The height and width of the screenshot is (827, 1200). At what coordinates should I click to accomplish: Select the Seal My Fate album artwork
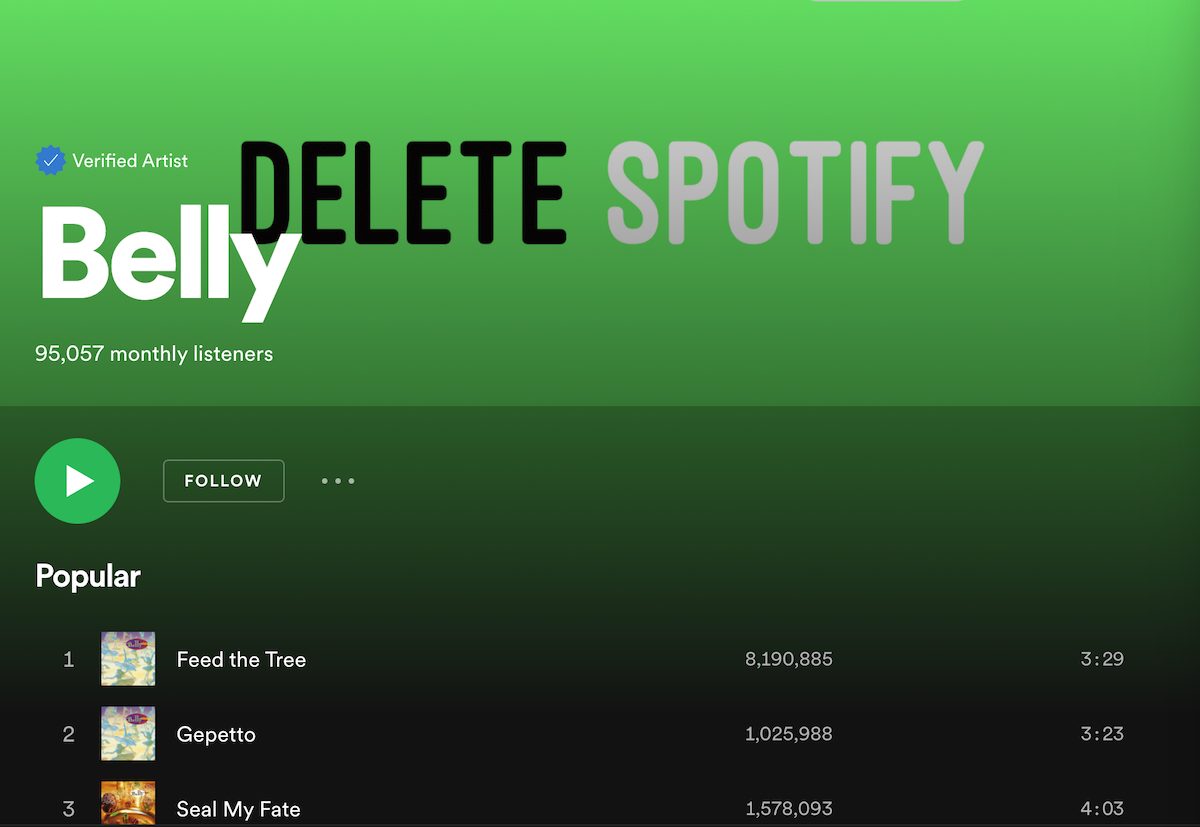point(127,803)
